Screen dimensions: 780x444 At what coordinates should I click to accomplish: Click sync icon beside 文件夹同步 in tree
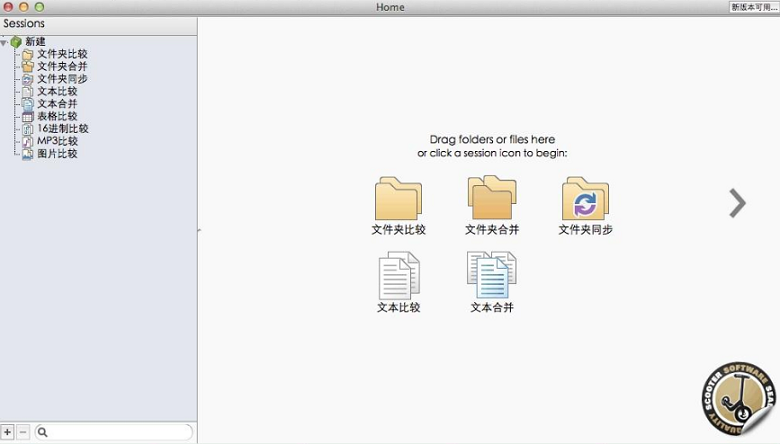tap(28, 79)
